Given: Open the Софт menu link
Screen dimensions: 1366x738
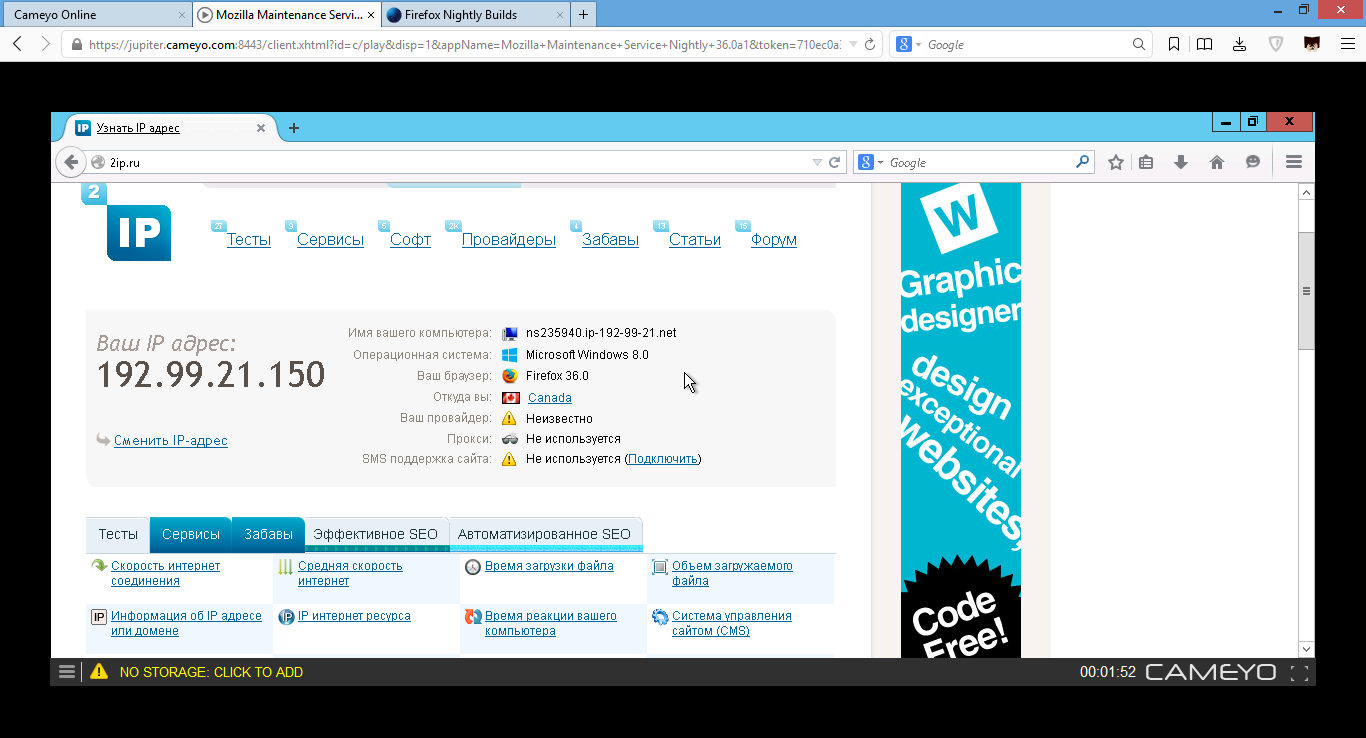Looking at the screenshot, I should 411,240.
